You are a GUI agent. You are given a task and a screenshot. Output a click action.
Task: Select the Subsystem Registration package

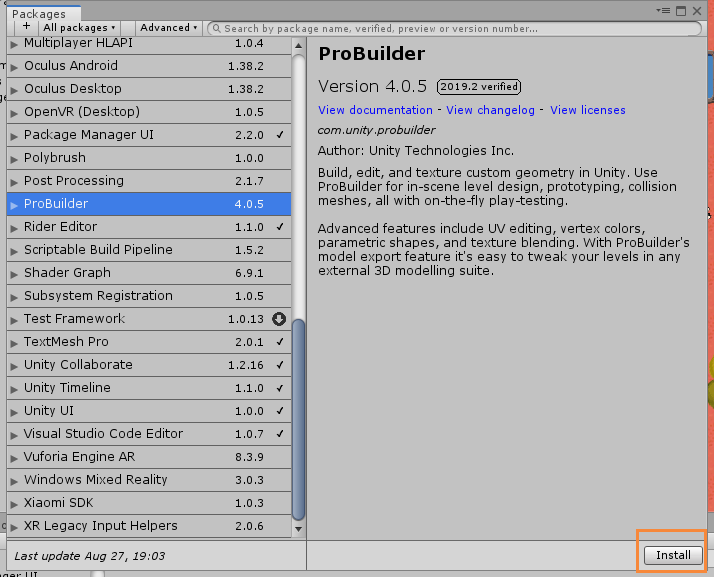[149, 296]
